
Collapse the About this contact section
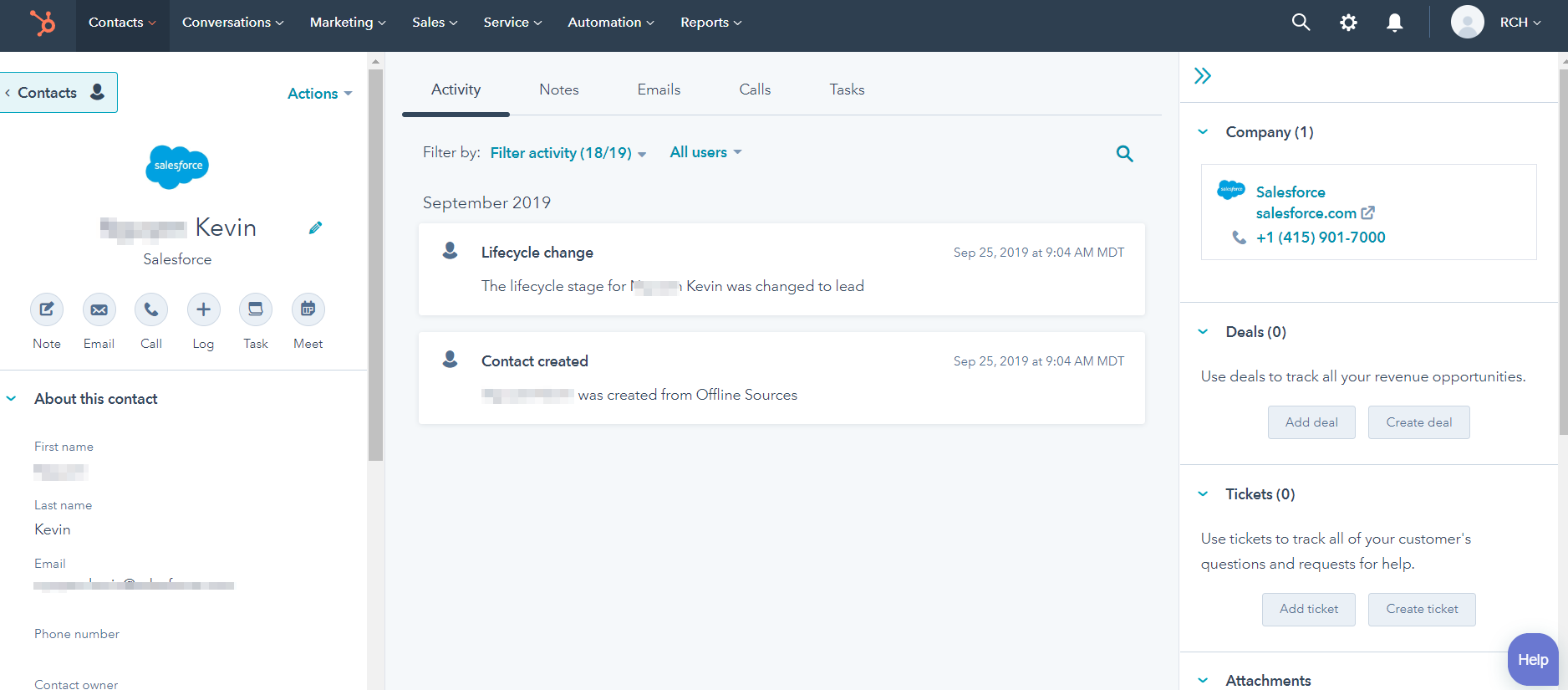pyautogui.click(x=12, y=399)
